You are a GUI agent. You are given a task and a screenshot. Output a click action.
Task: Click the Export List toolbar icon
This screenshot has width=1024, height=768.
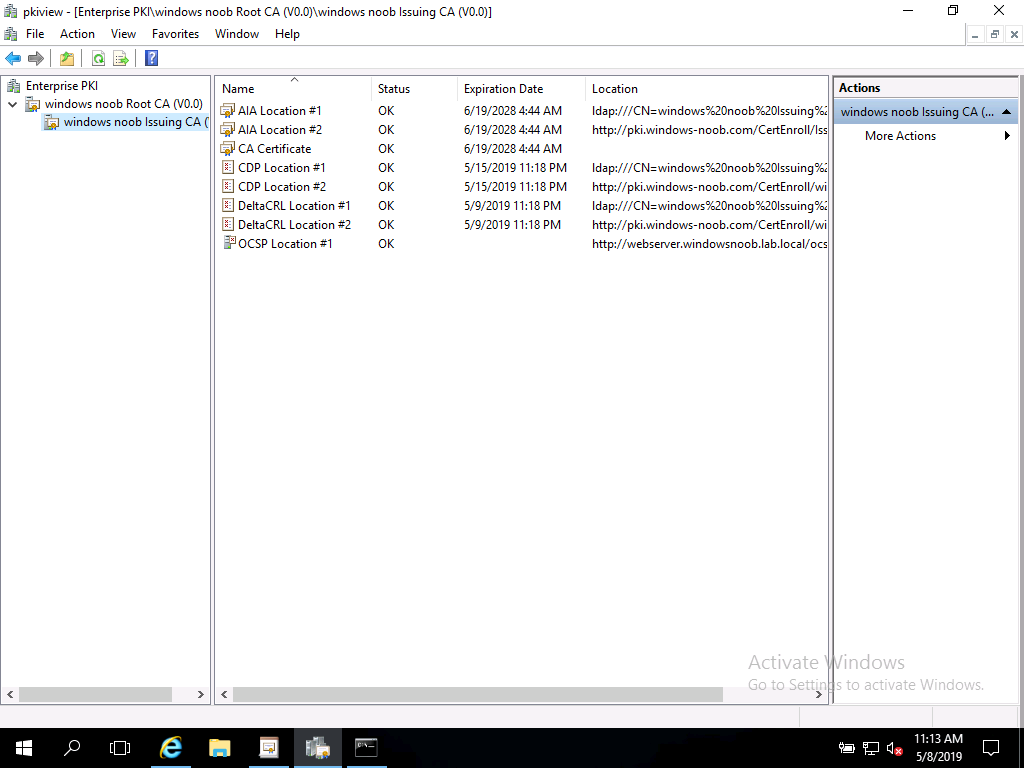pos(121,59)
